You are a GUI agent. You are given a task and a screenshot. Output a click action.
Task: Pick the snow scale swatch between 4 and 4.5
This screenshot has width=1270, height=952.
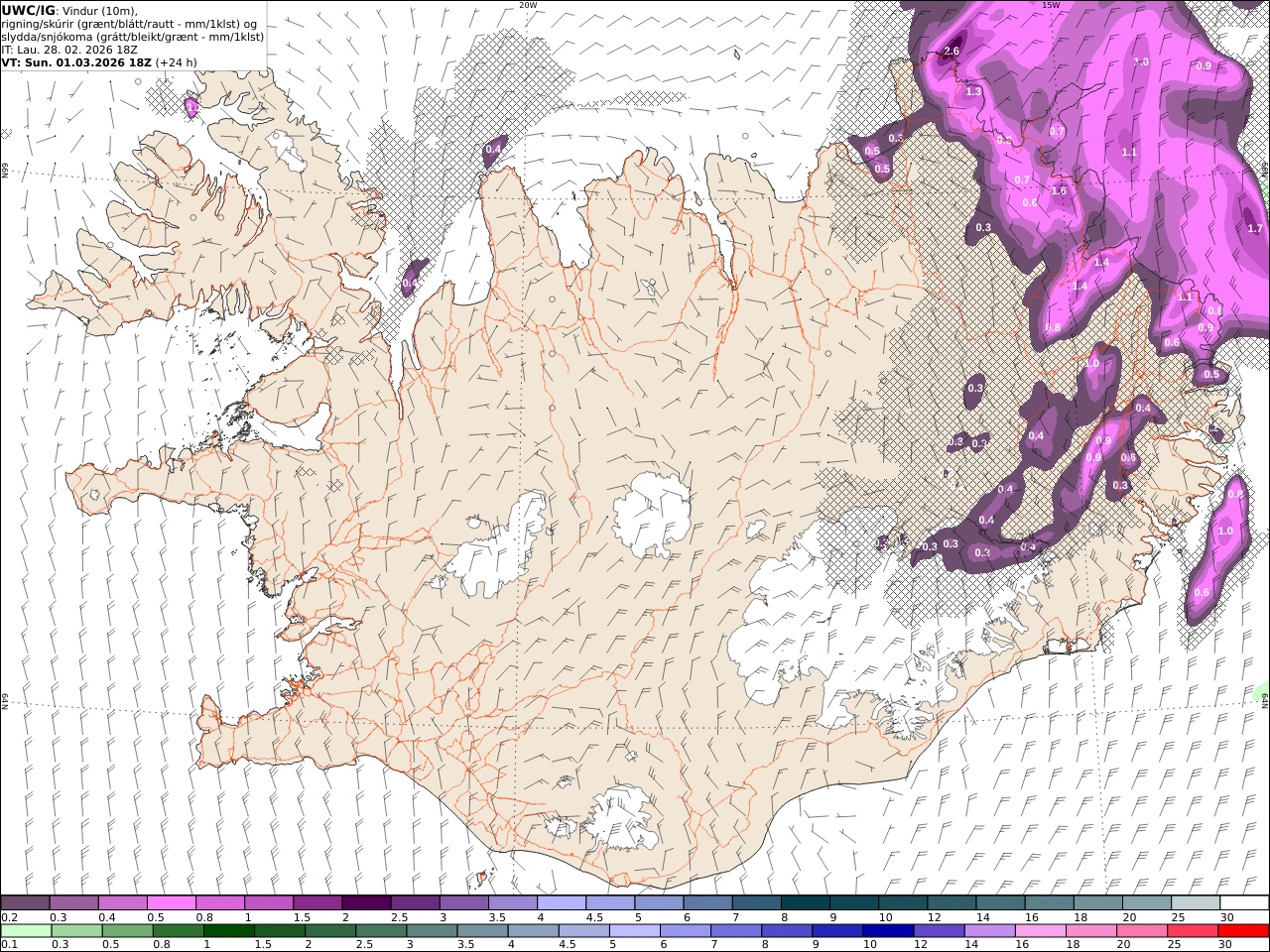point(561,903)
